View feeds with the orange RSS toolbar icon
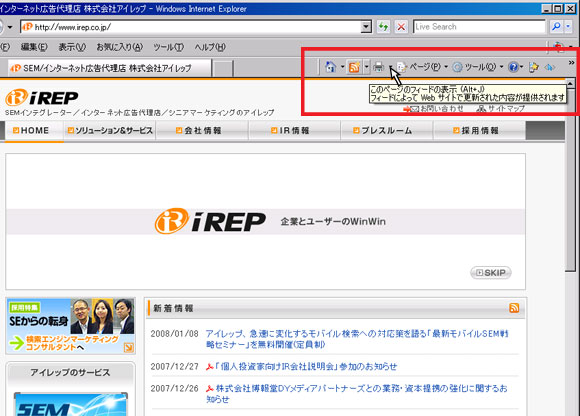Viewport: 580px width, 416px height. (x=354, y=67)
